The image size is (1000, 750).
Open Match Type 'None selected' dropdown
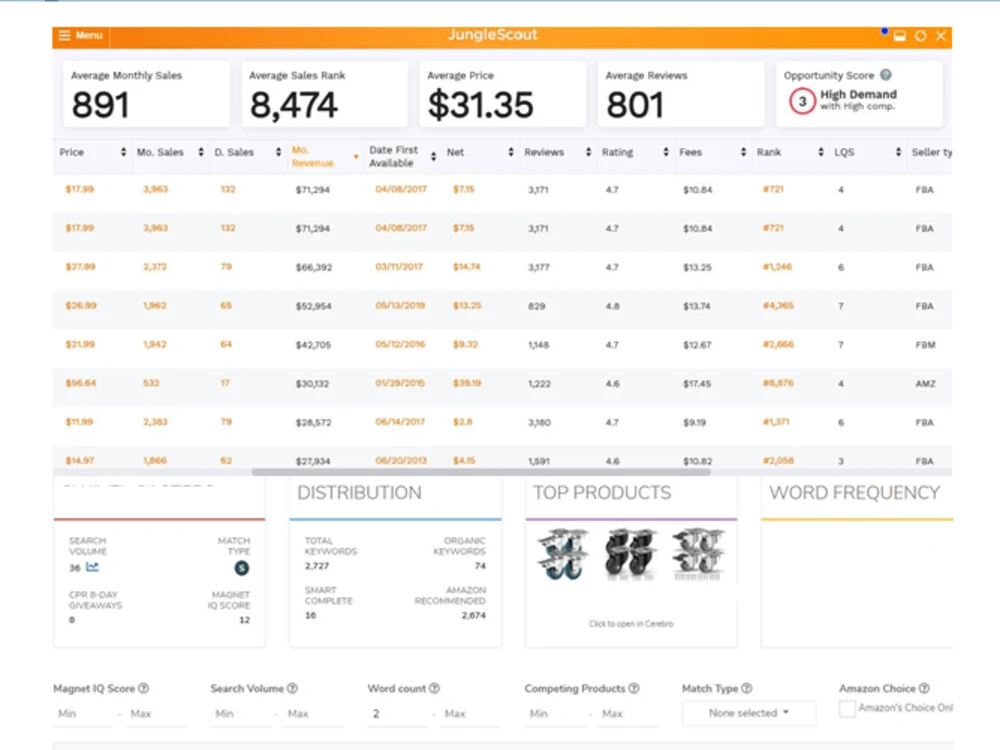click(749, 713)
